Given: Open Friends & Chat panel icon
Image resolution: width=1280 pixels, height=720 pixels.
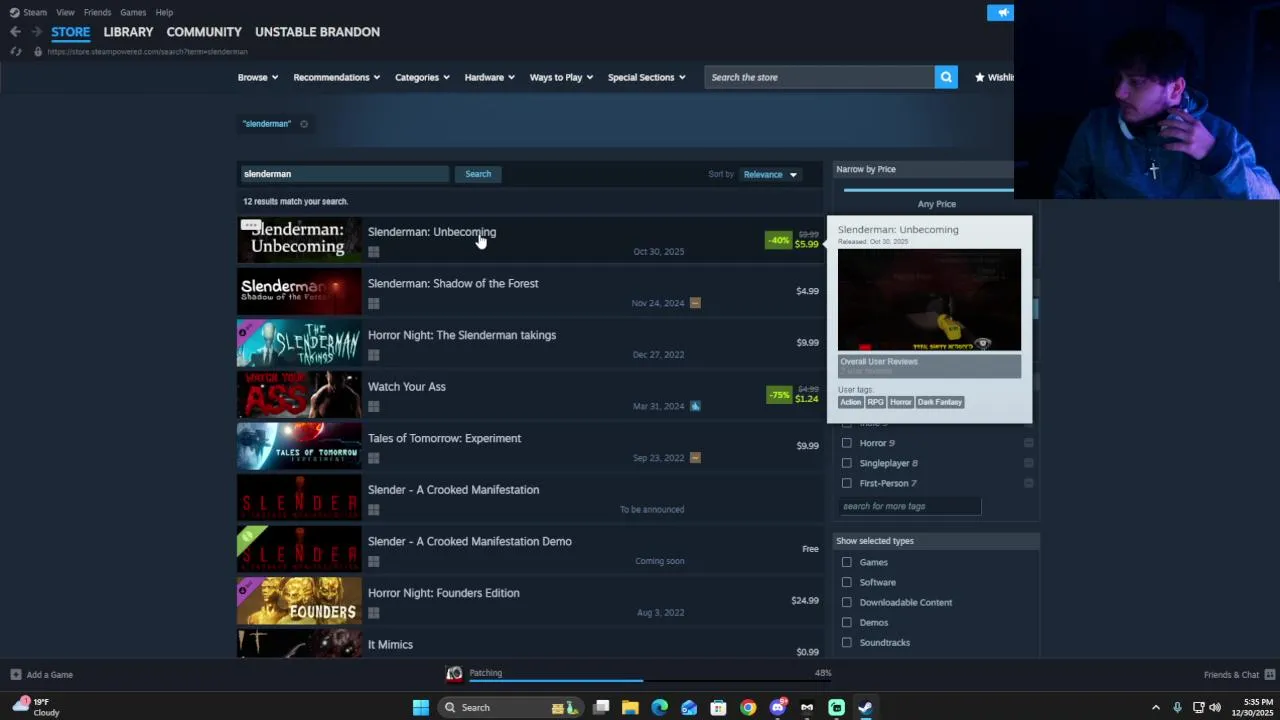Looking at the screenshot, I should 1269,675.
